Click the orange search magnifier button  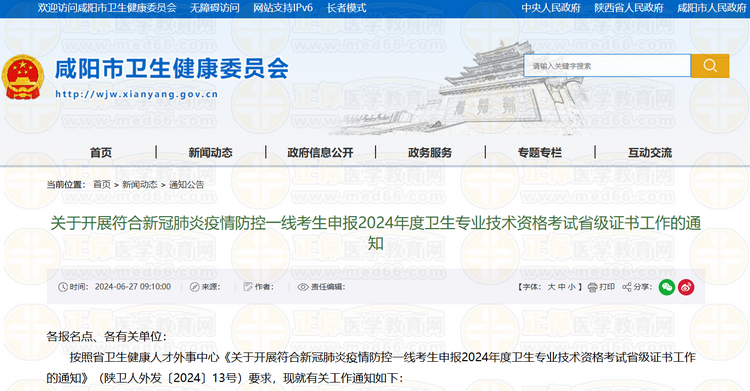click(x=710, y=66)
